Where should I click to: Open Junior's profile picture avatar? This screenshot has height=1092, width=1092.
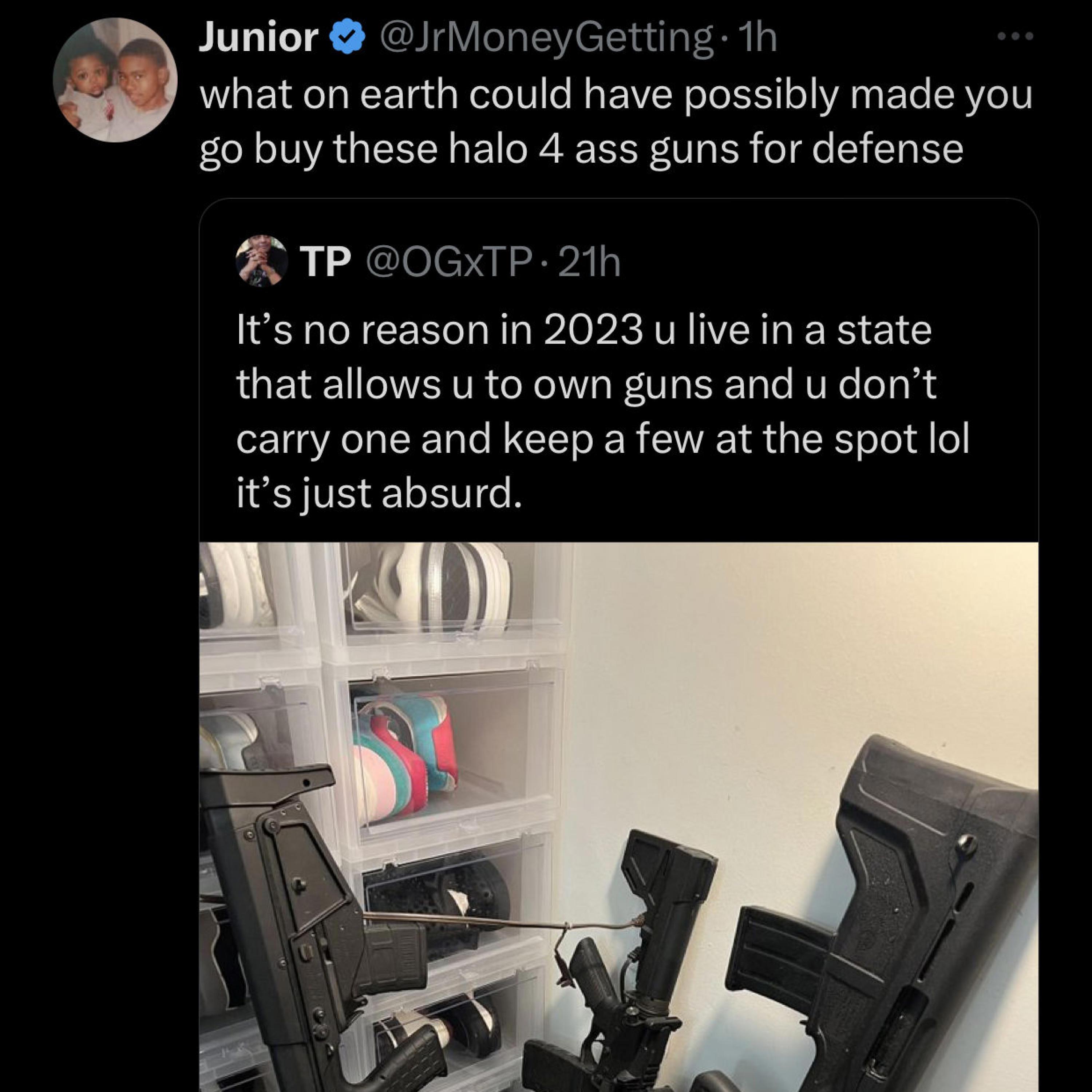(115, 80)
